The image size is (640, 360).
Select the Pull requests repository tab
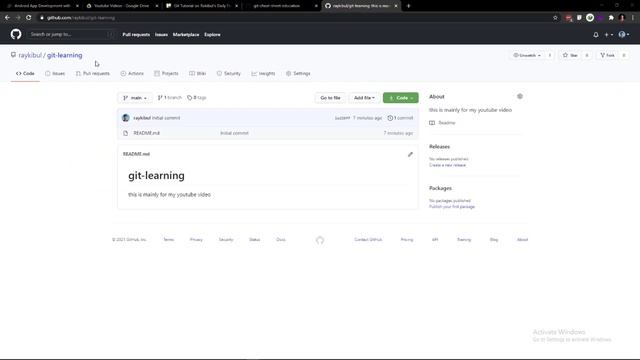tap(93, 73)
